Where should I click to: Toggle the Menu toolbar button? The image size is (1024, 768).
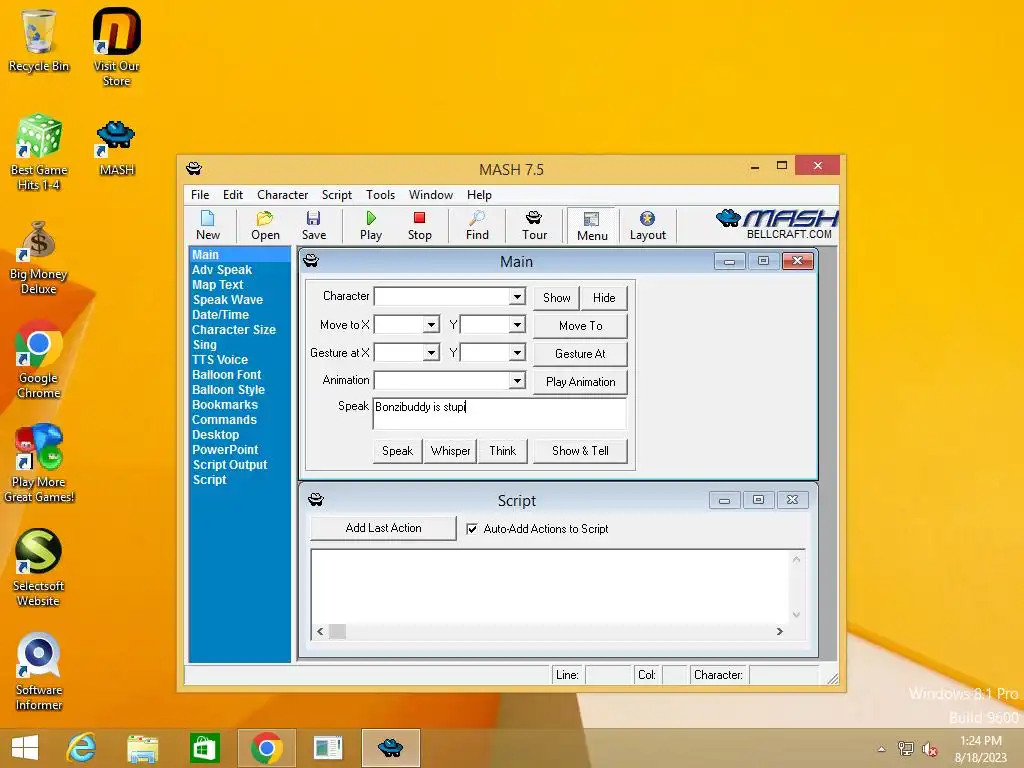point(592,226)
